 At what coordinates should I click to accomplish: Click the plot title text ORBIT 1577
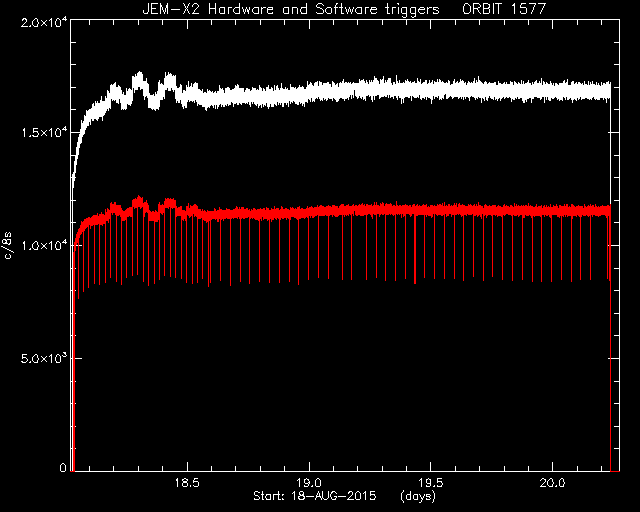504,9
